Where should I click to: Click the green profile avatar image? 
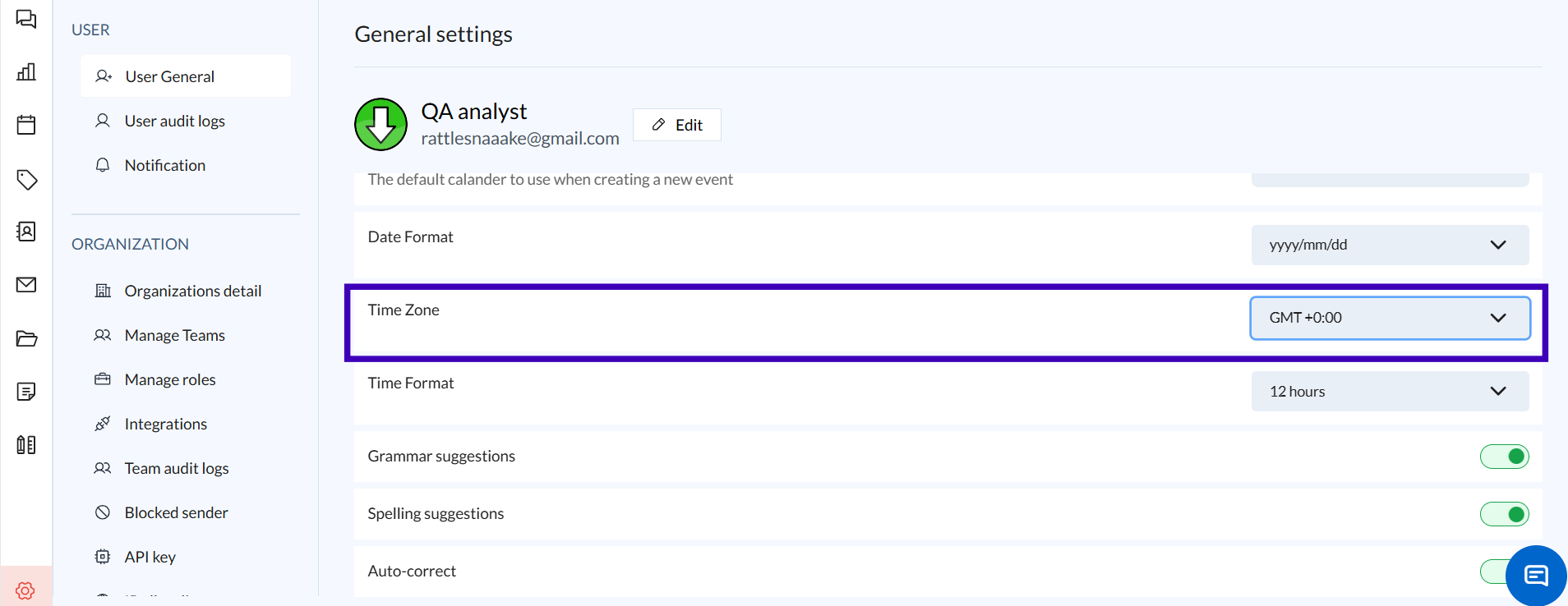pyautogui.click(x=380, y=125)
